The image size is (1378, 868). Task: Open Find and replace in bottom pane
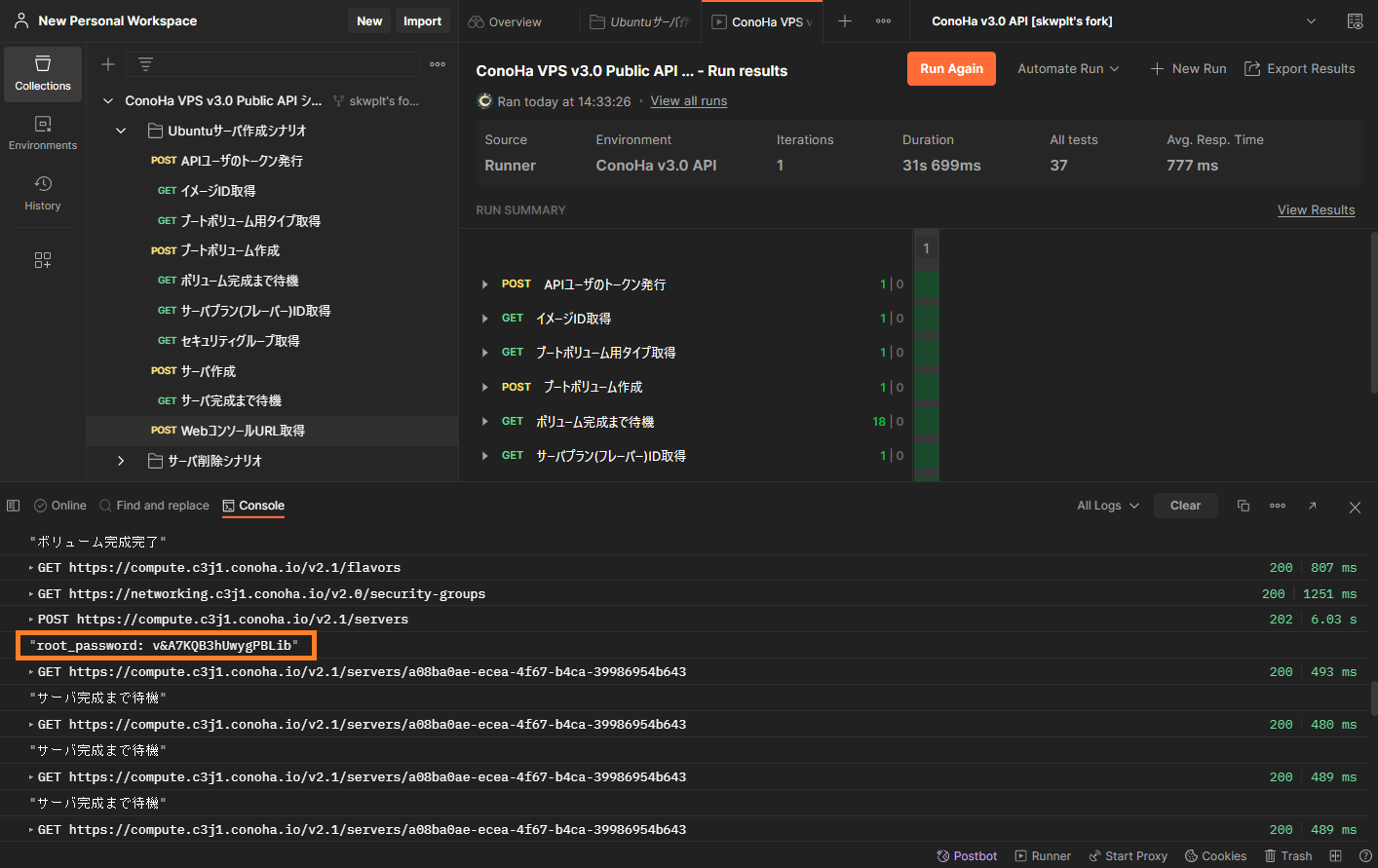154,506
